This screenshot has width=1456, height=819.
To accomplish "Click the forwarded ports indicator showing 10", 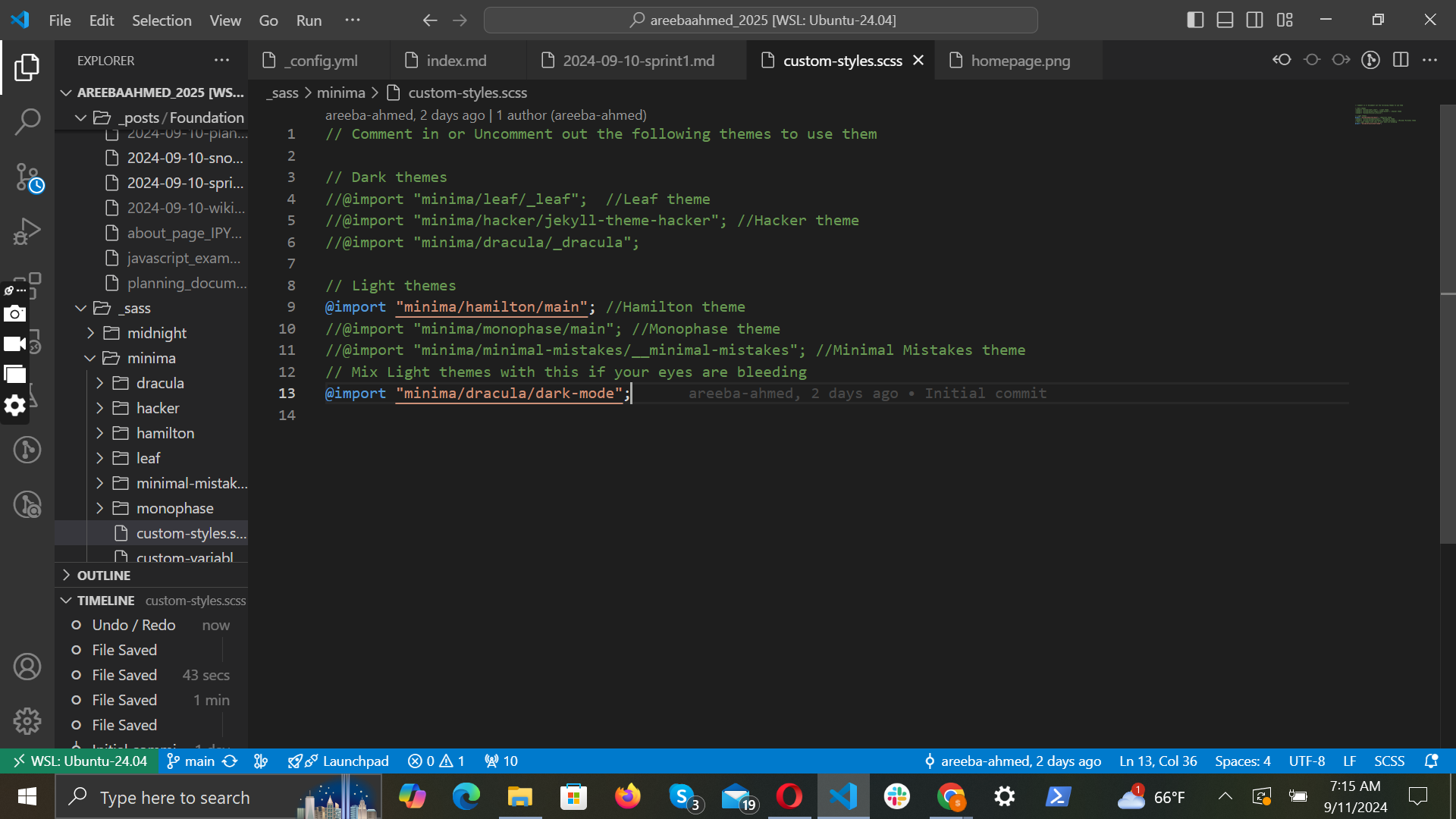I will [x=501, y=761].
